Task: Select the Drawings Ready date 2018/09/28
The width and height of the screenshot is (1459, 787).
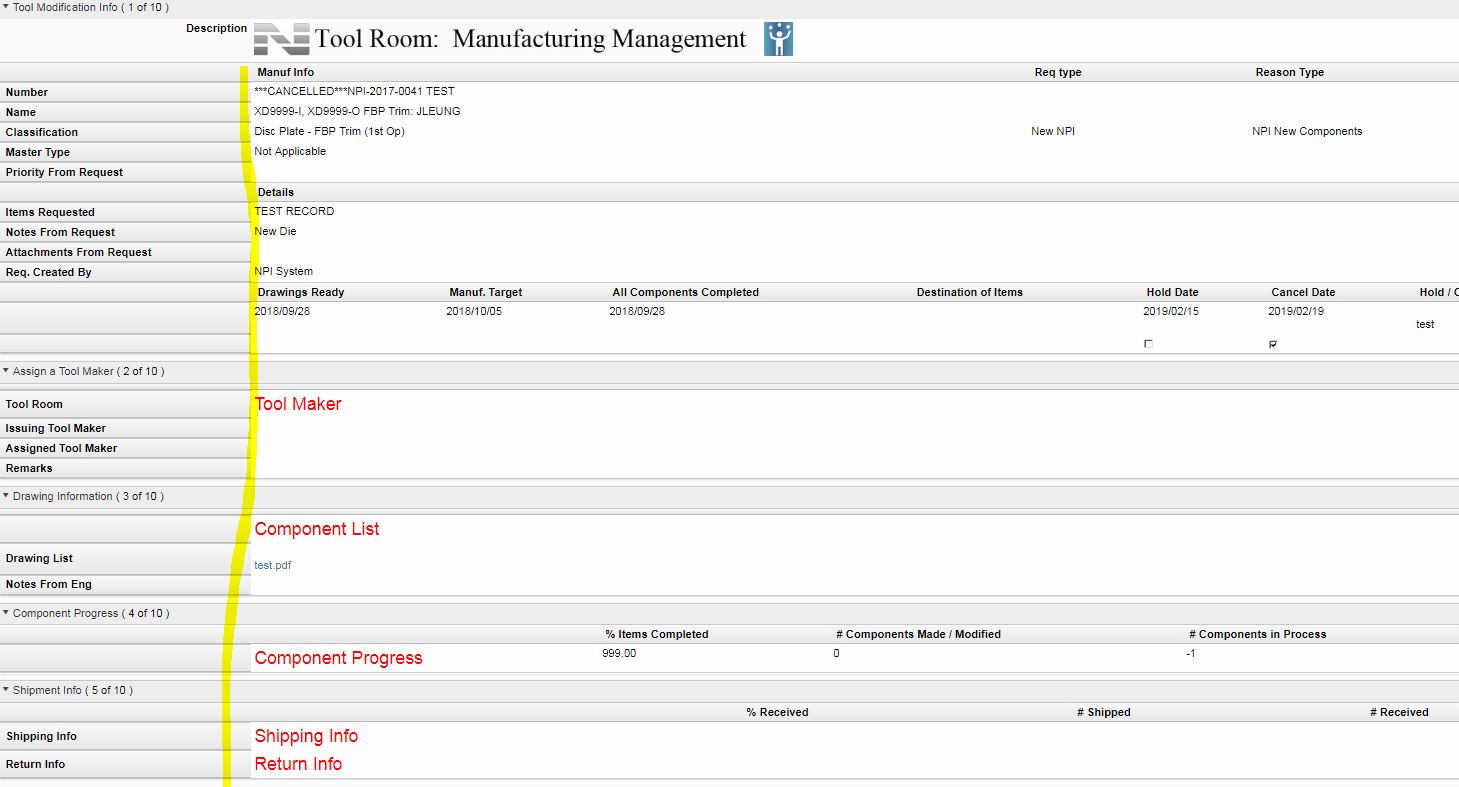Action: click(x=282, y=311)
